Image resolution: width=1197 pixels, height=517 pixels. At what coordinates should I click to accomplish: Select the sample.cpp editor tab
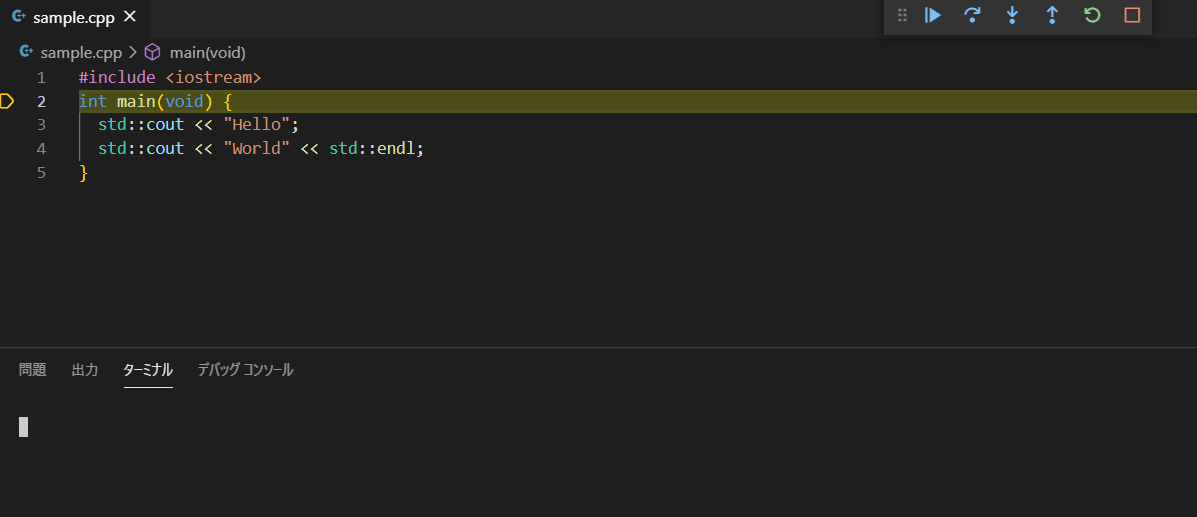(x=70, y=17)
